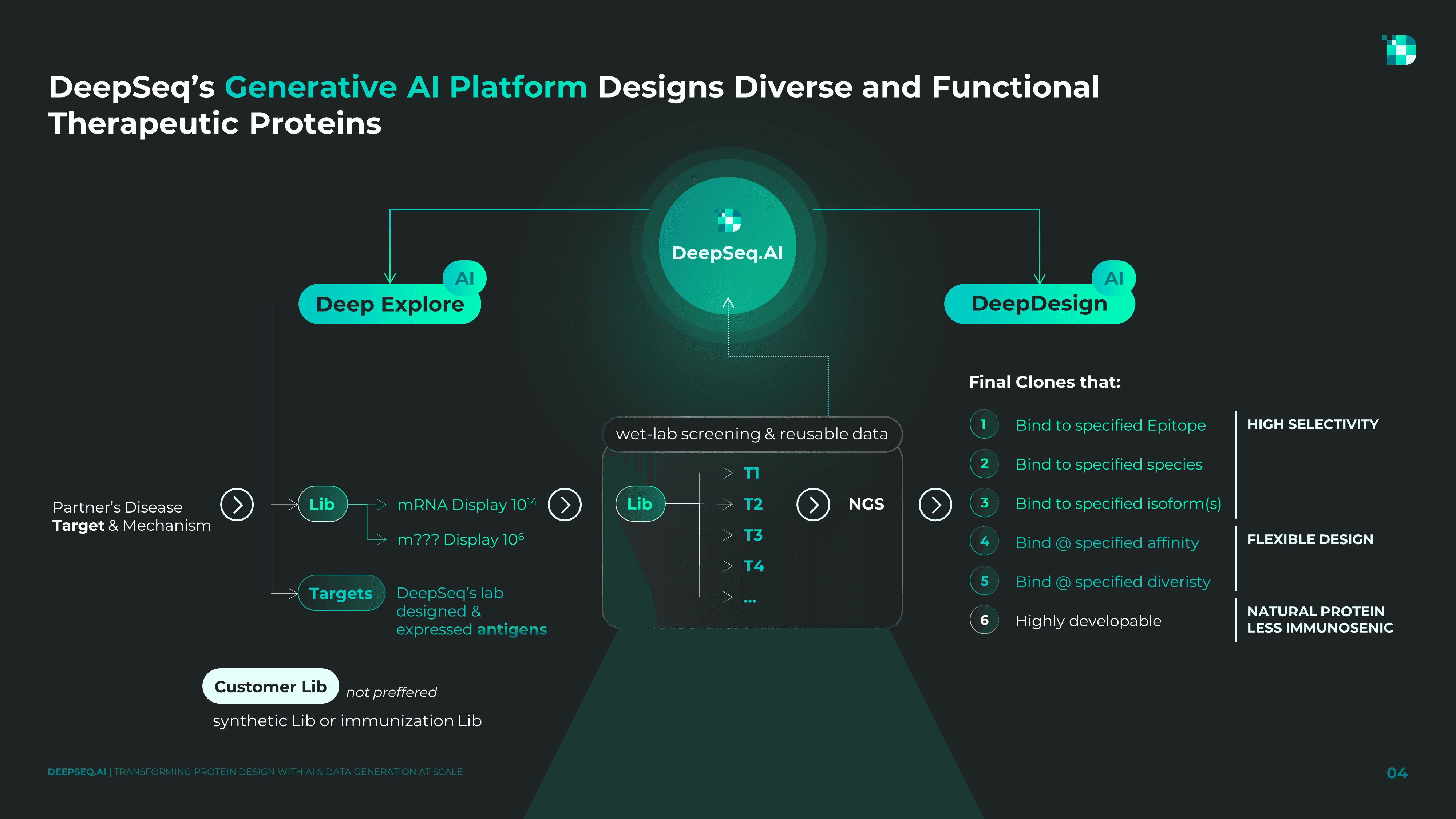The width and height of the screenshot is (1456, 819).
Task: Click number 1 circle beside Bind to specified Epitope
Action: (x=984, y=424)
